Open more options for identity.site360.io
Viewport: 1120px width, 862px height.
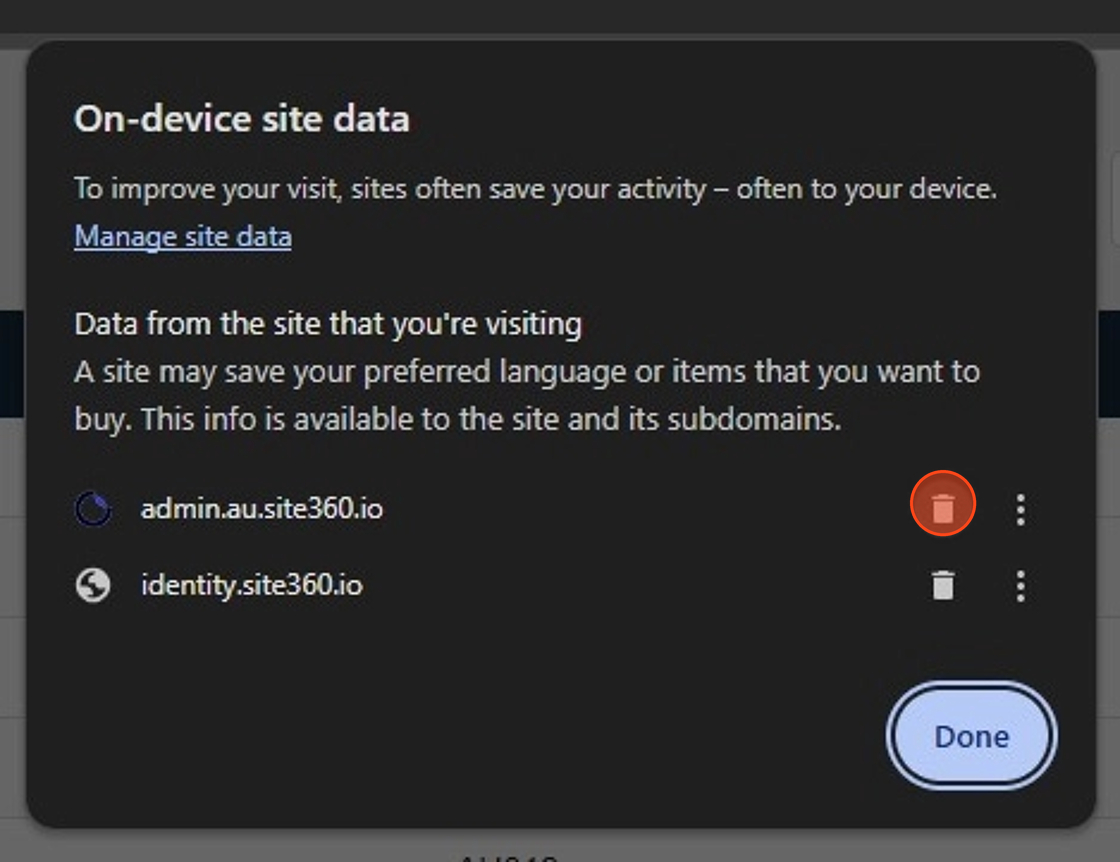(1021, 586)
